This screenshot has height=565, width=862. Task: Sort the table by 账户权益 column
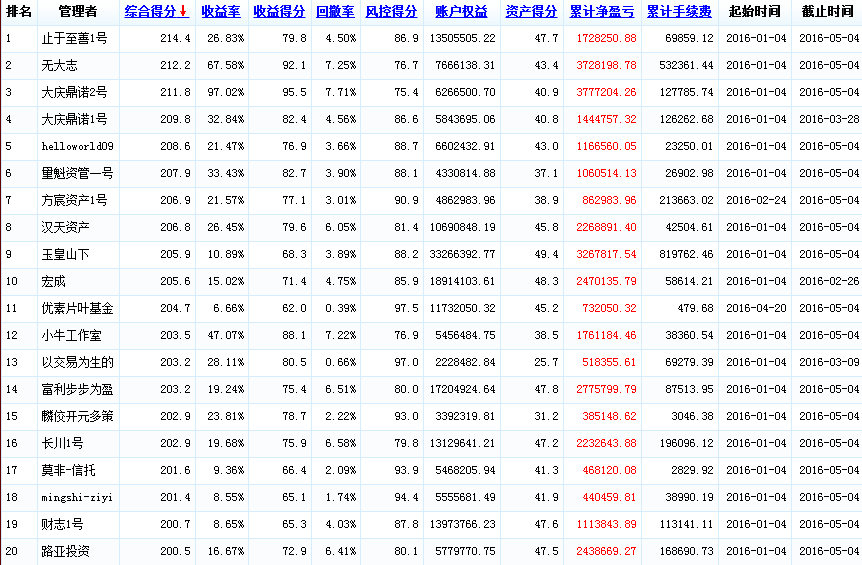[x=462, y=12]
